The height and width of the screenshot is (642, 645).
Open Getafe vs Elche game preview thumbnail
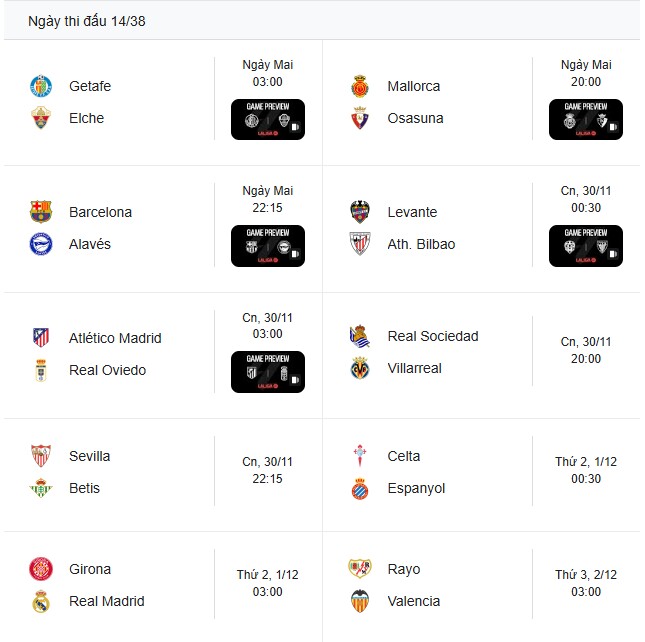267,119
